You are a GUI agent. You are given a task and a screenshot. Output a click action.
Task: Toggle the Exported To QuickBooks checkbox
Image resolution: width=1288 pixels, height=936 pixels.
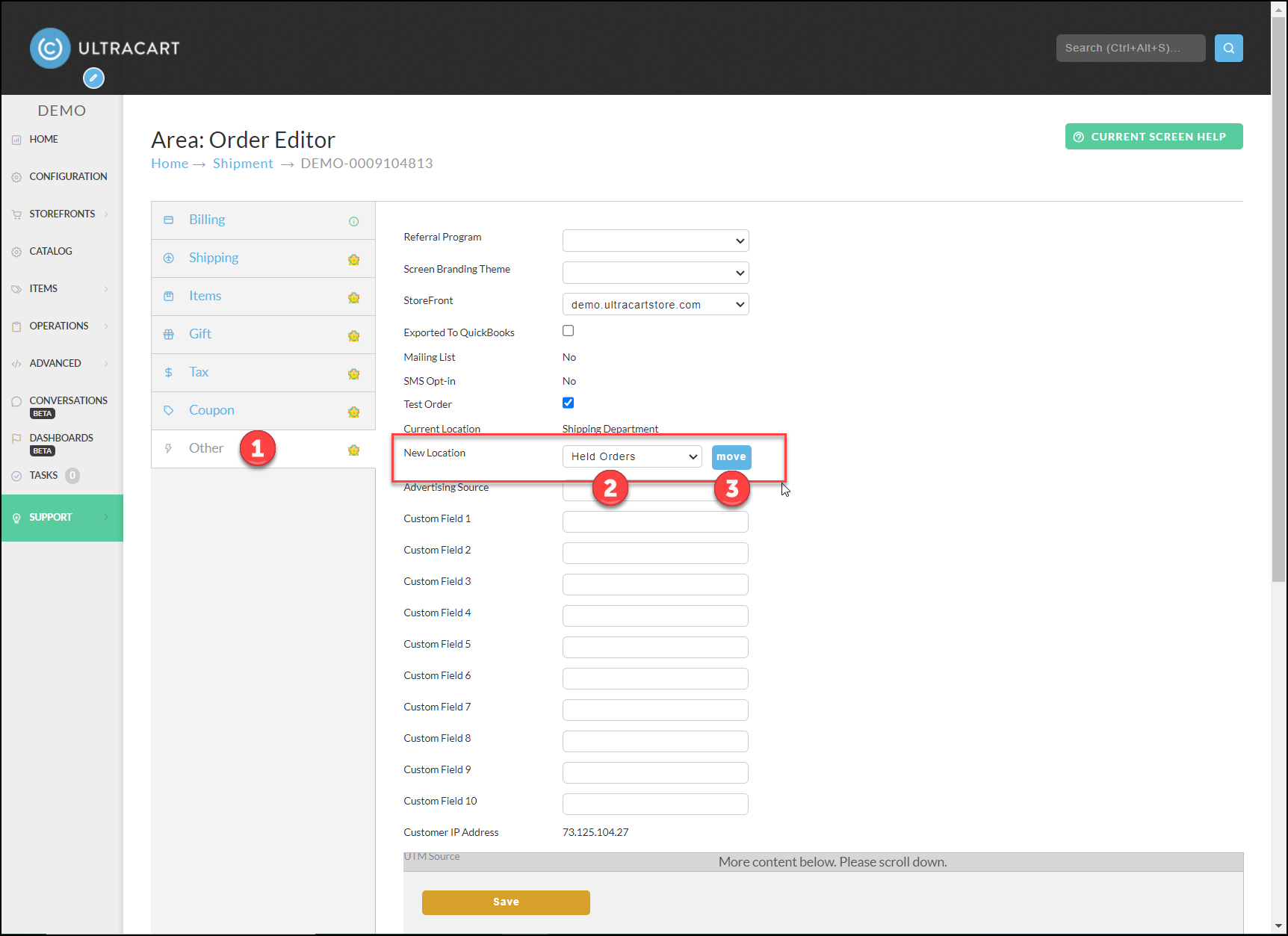pyautogui.click(x=569, y=331)
